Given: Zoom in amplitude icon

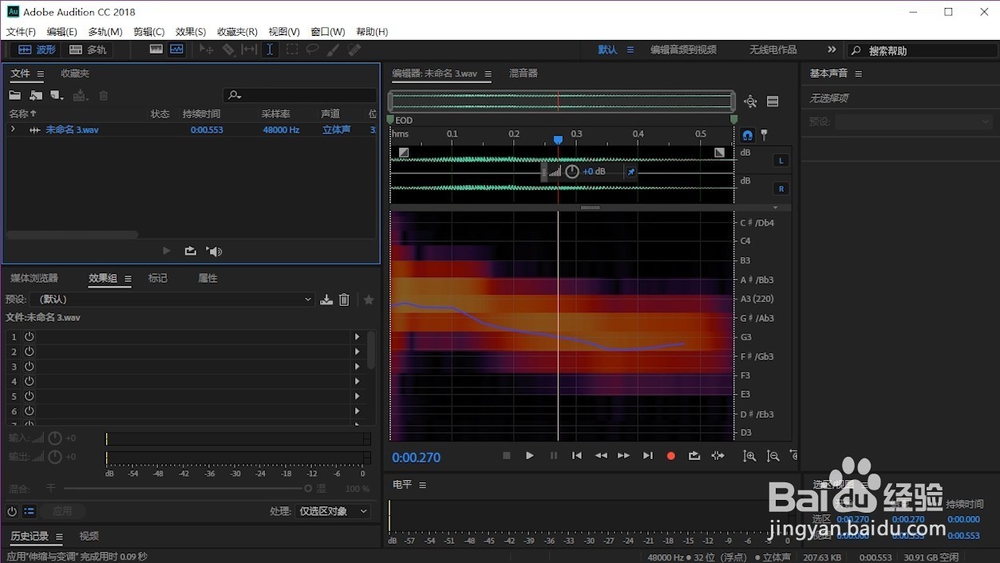Looking at the screenshot, I should tap(750, 456).
